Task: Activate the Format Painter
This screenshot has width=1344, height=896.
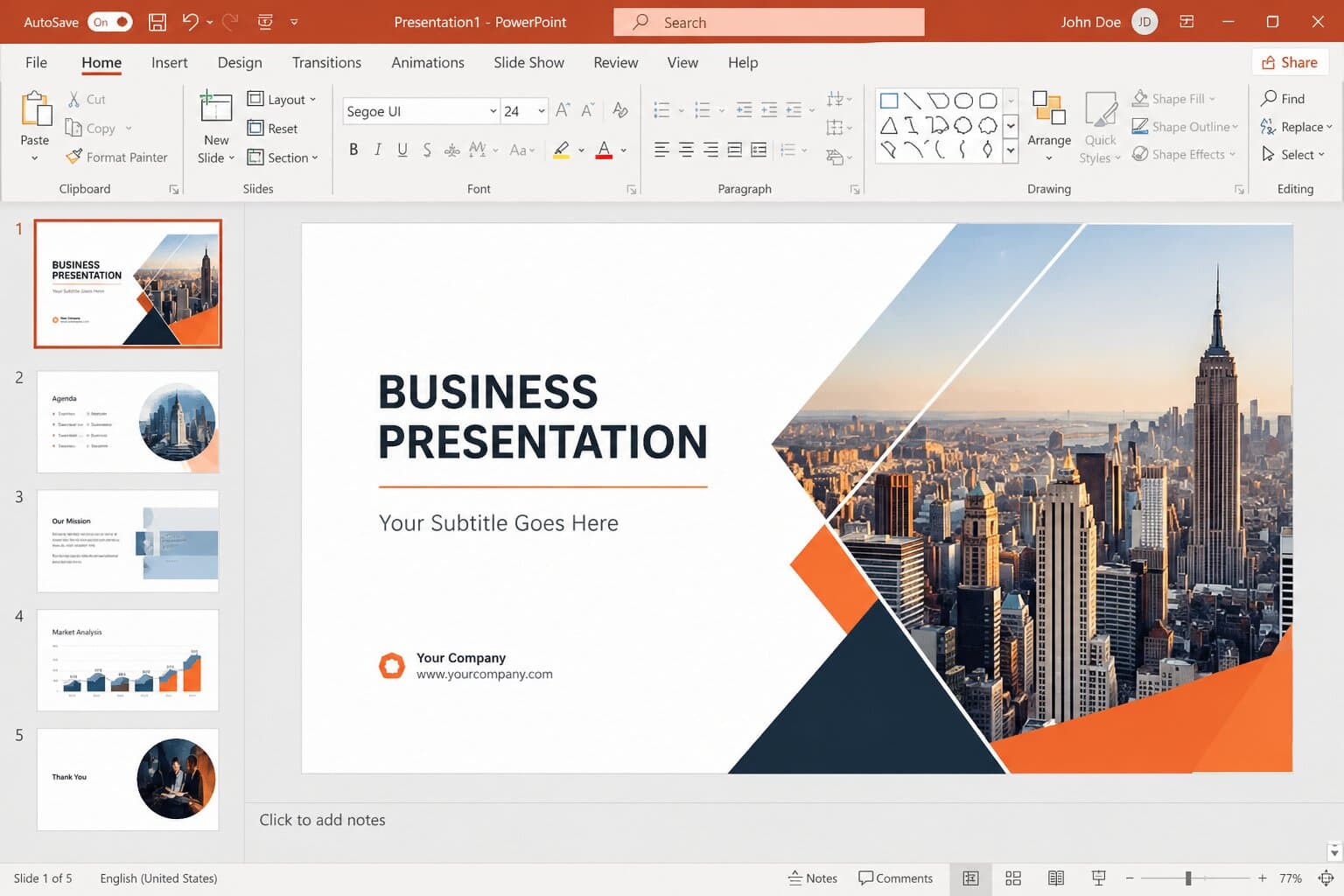Action: coord(117,157)
